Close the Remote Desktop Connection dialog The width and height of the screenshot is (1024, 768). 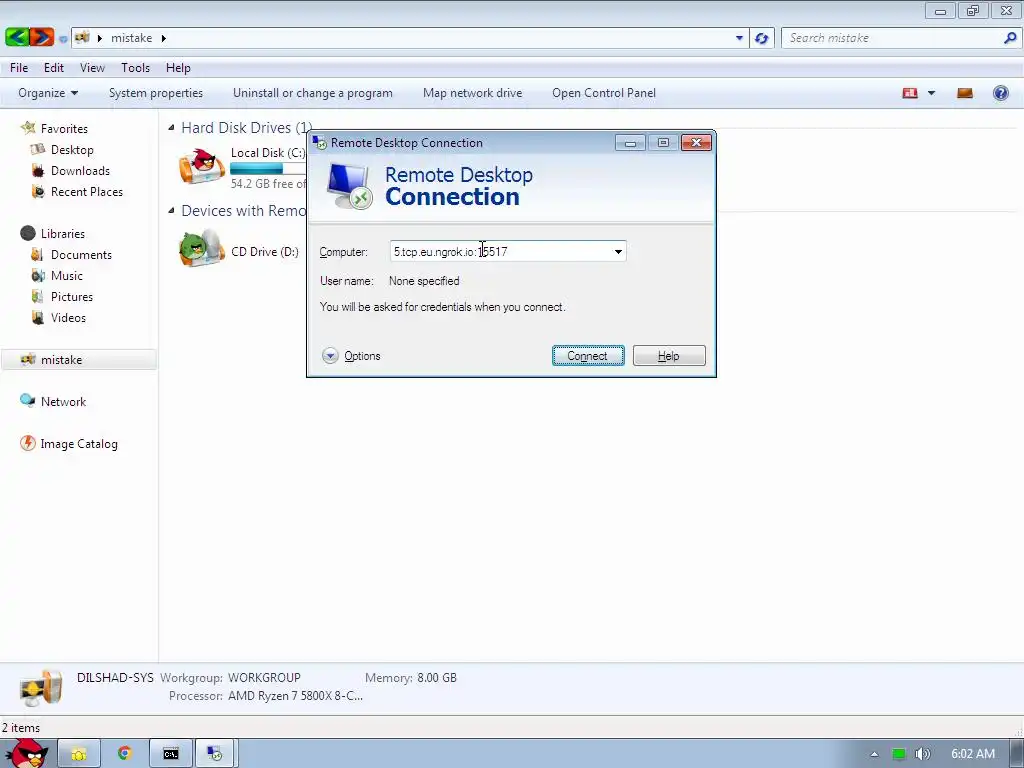point(696,142)
